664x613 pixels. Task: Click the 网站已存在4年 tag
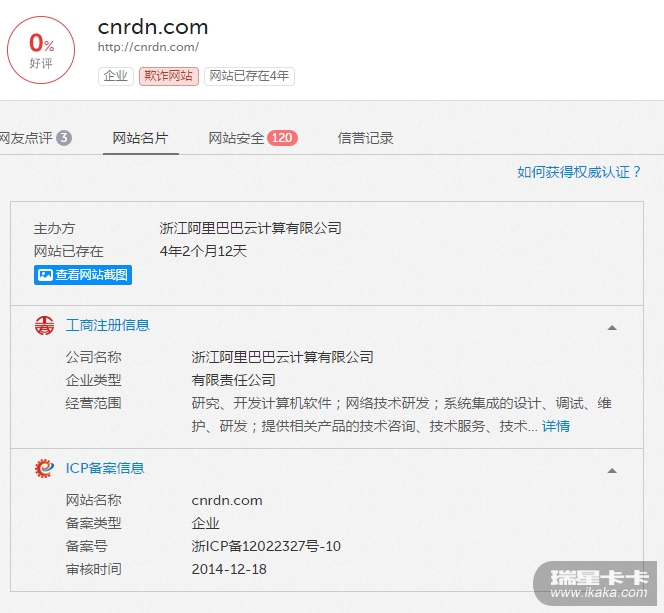249,76
